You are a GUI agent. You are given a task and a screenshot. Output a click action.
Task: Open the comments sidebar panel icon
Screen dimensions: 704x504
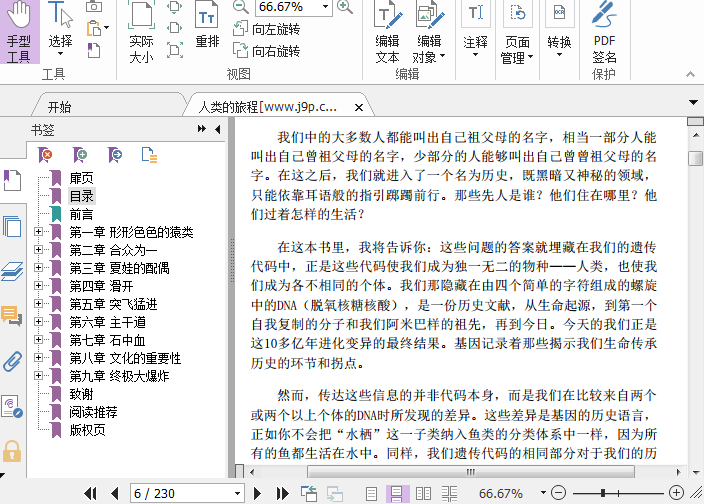coord(12,316)
